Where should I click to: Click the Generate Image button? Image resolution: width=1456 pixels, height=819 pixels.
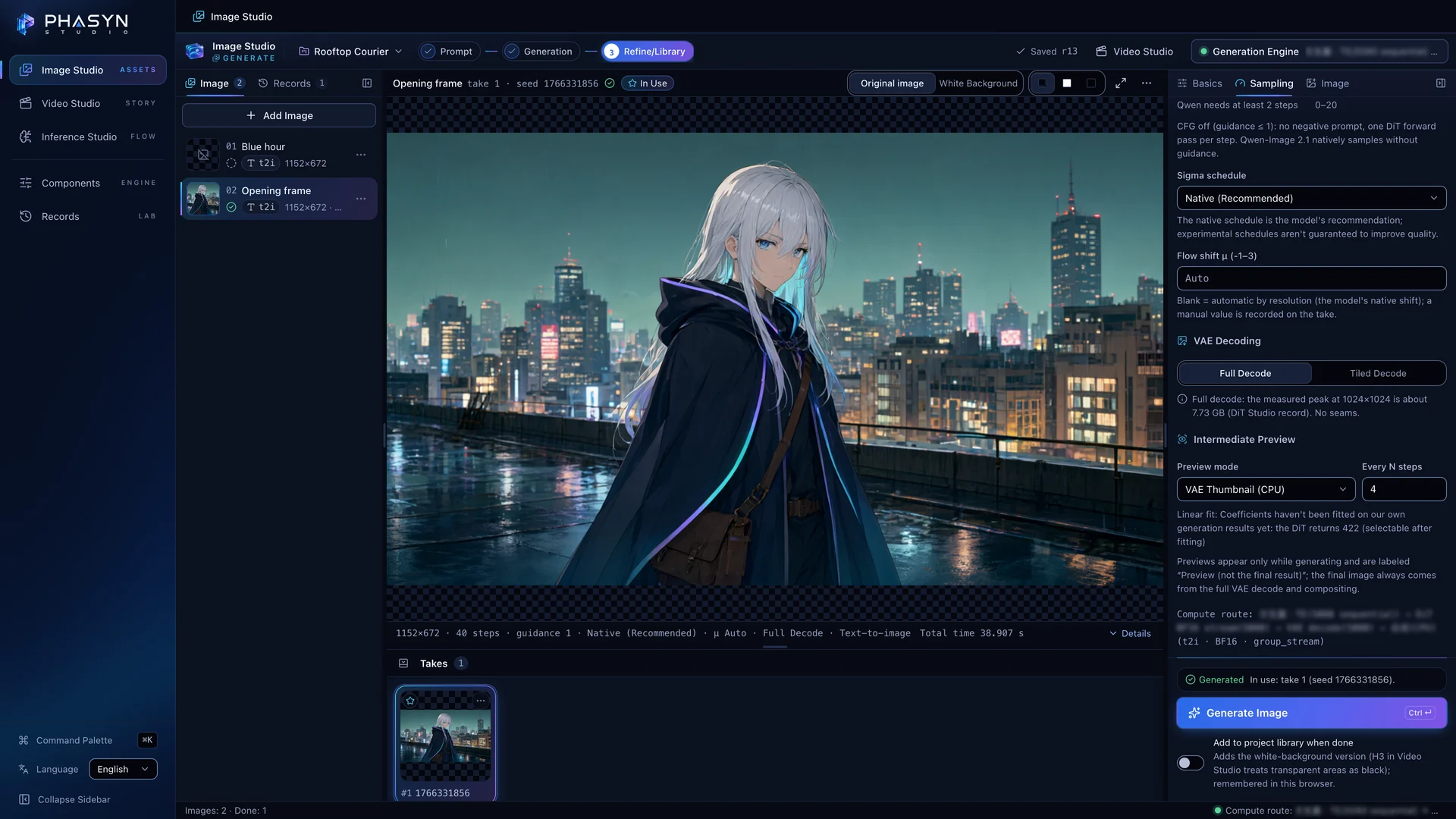point(1311,713)
